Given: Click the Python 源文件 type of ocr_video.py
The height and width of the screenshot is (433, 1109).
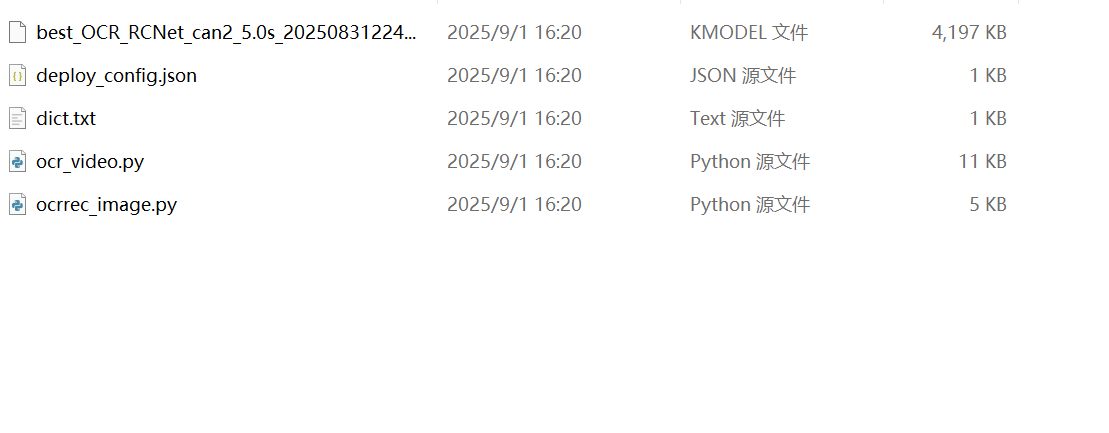Looking at the screenshot, I should click(750, 161).
